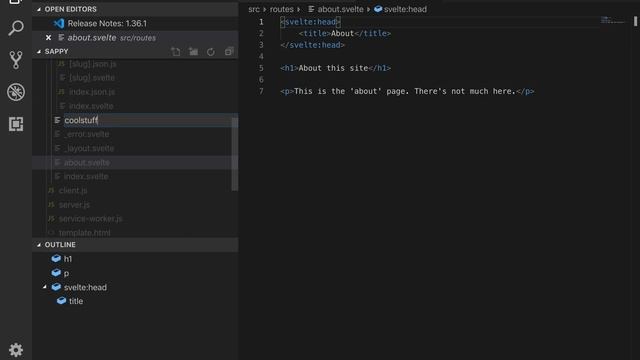Click the title symbol icon in Outline

(62, 301)
